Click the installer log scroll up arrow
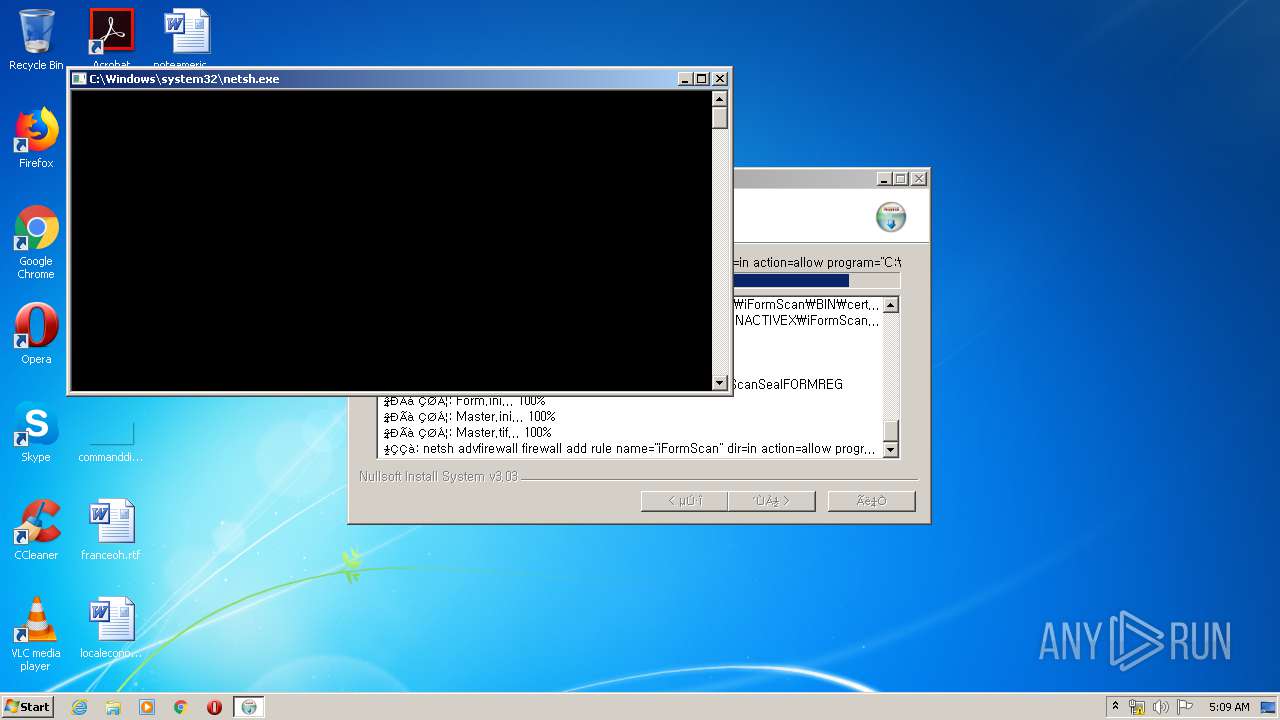This screenshot has width=1280, height=720. (x=891, y=305)
